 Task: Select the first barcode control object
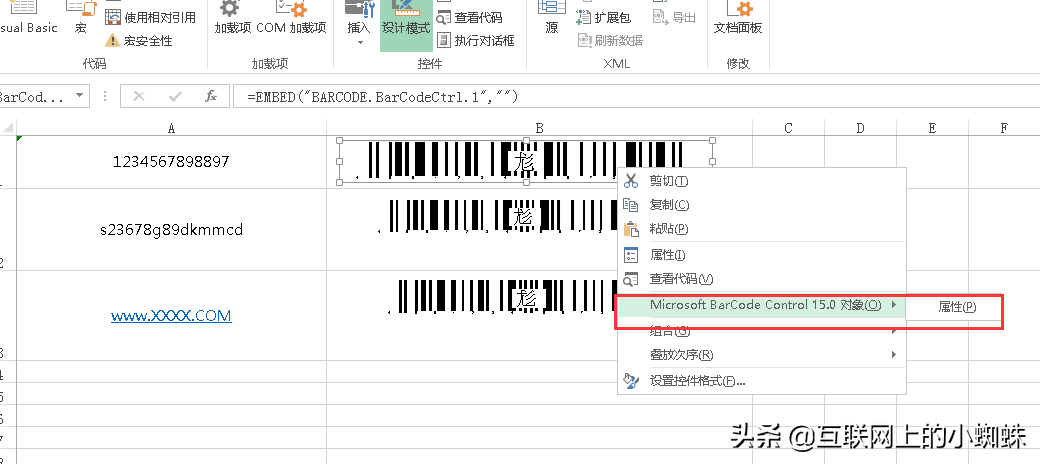click(526, 161)
